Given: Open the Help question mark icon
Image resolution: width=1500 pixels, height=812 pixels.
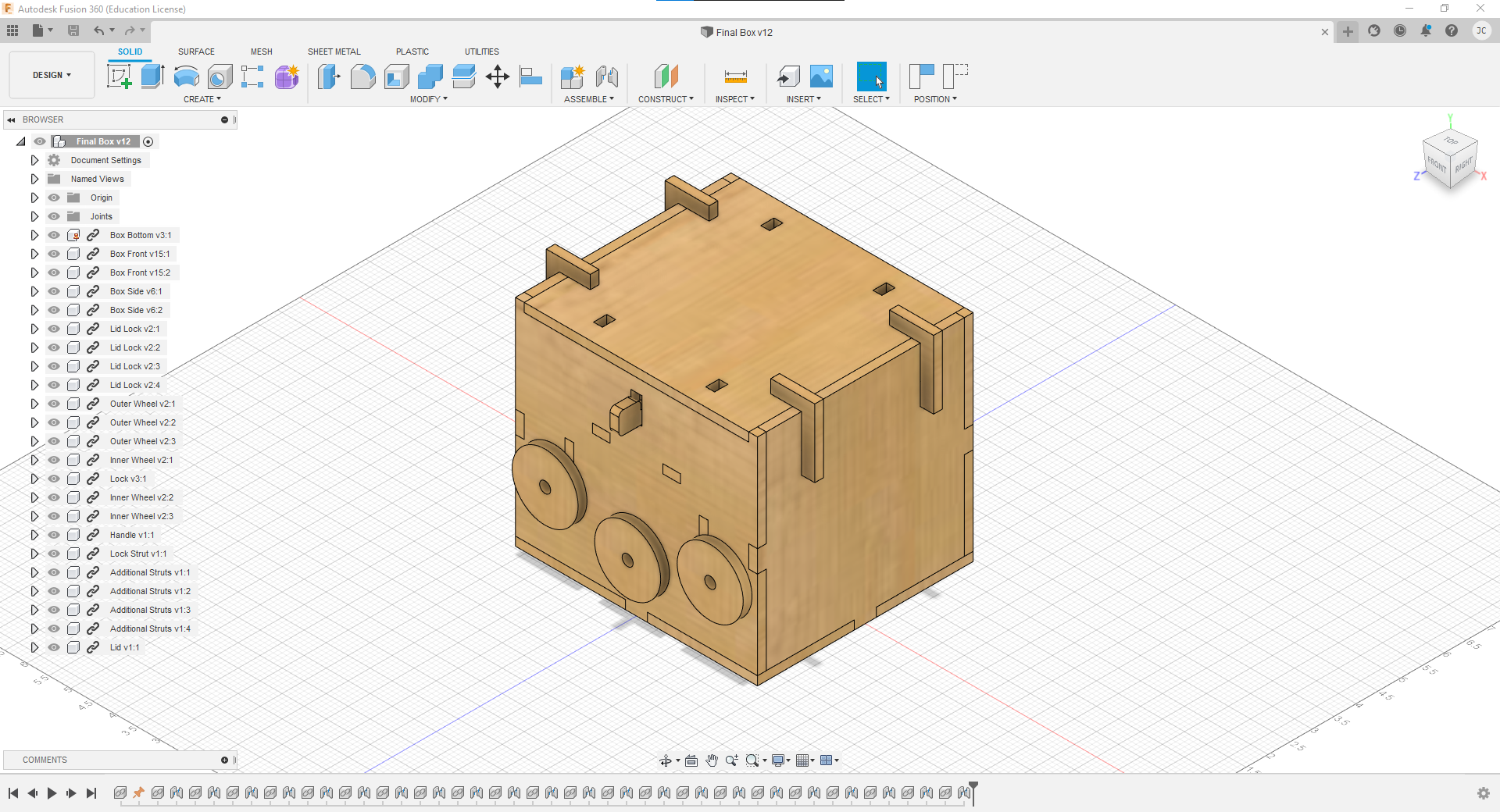Looking at the screenshot, I should click(1452, 31).
